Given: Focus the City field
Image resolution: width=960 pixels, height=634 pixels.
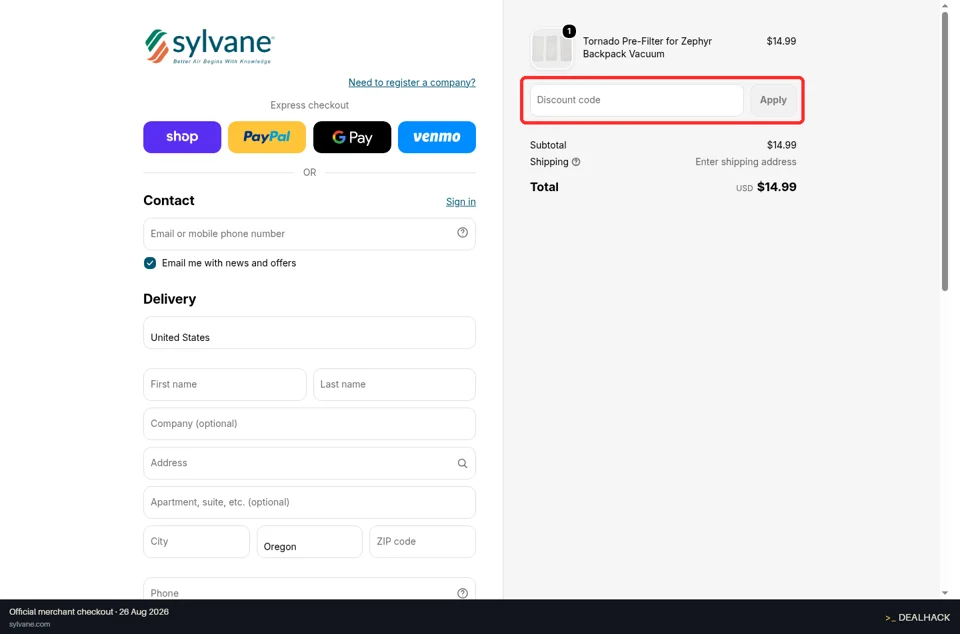Looking at the screenshot, I should [197, 542].
